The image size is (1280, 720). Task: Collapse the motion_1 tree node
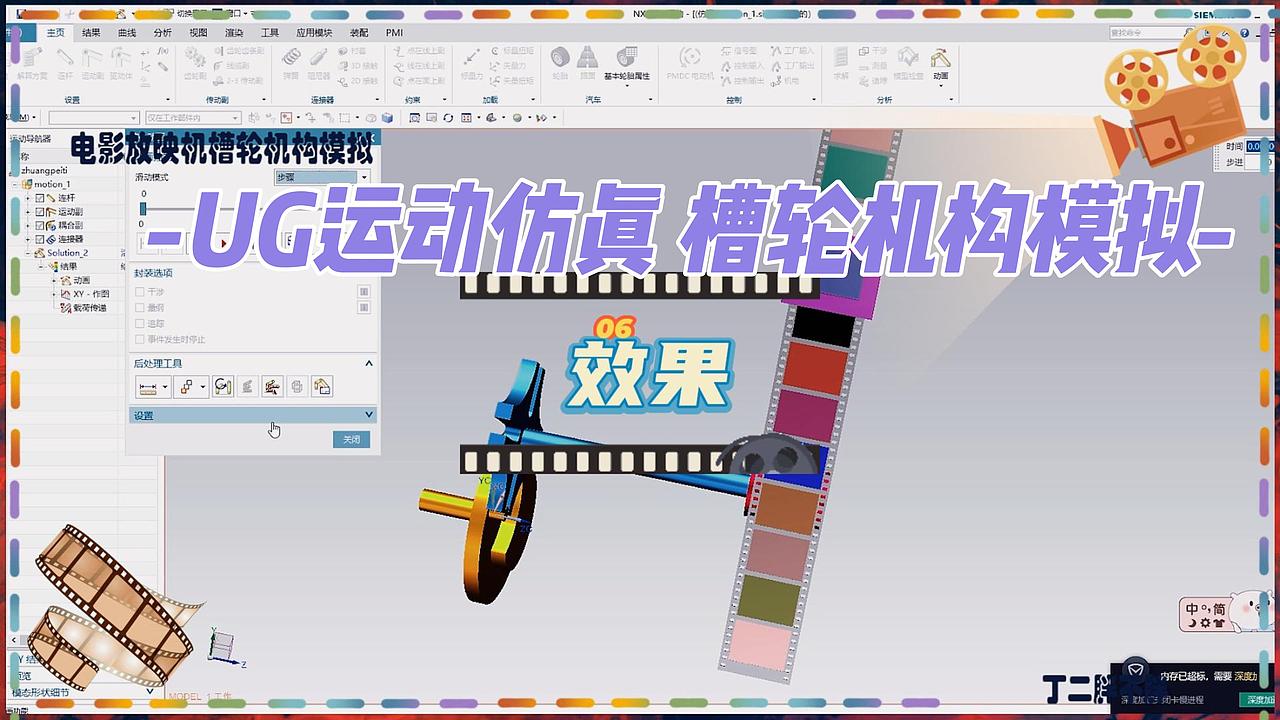(x=16, y=184)
